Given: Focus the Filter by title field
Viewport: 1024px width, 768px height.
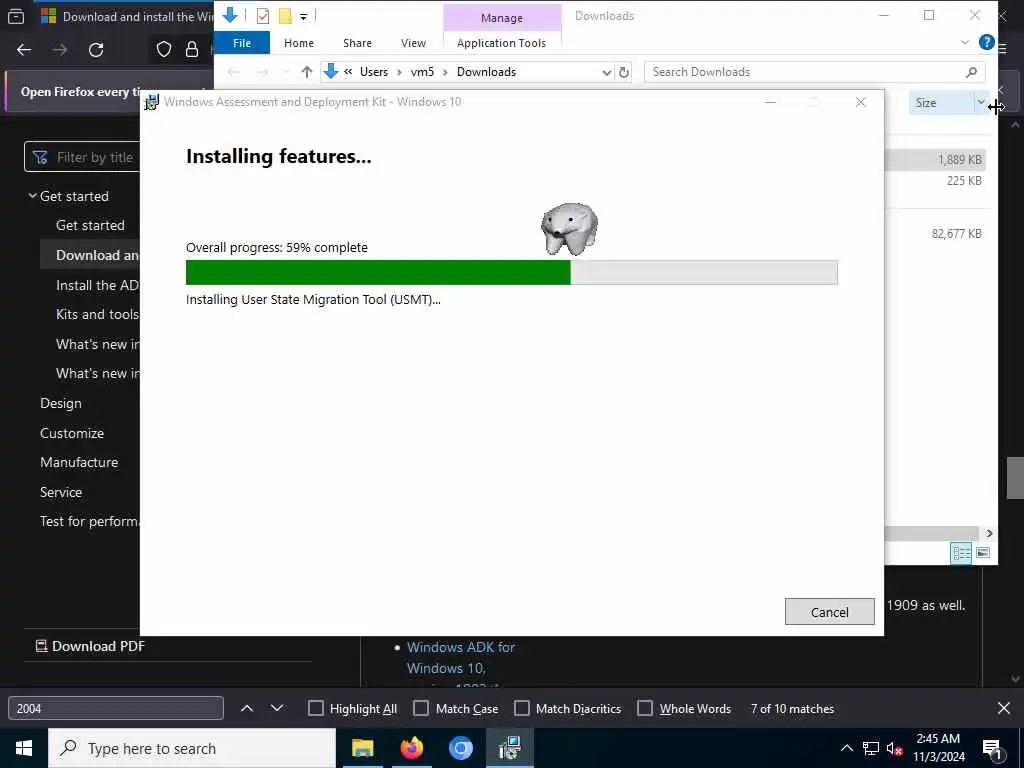Looking at the screenshot, I should pyautogui.click(x=83, y=157).
